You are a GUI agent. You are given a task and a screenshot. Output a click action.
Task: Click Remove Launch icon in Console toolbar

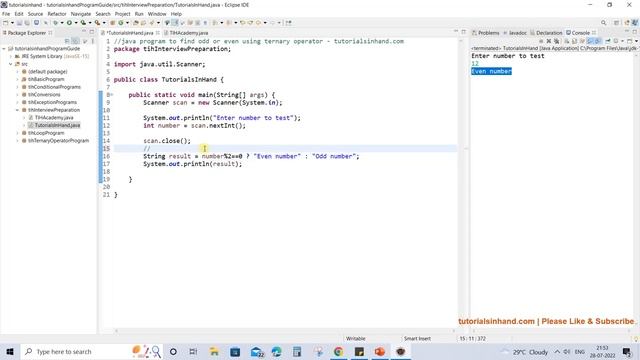tap(549, 41)
